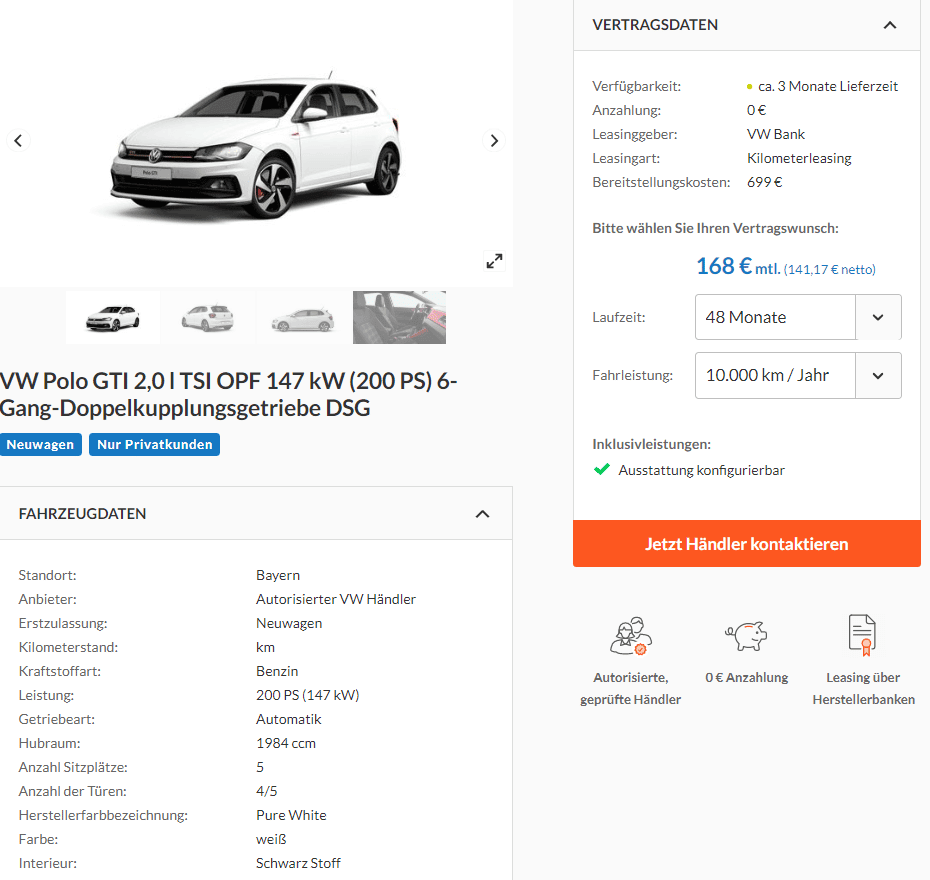The image size is (930, 880).
Task: Click the authorized dealers icon
Action: tap(630, 636)
